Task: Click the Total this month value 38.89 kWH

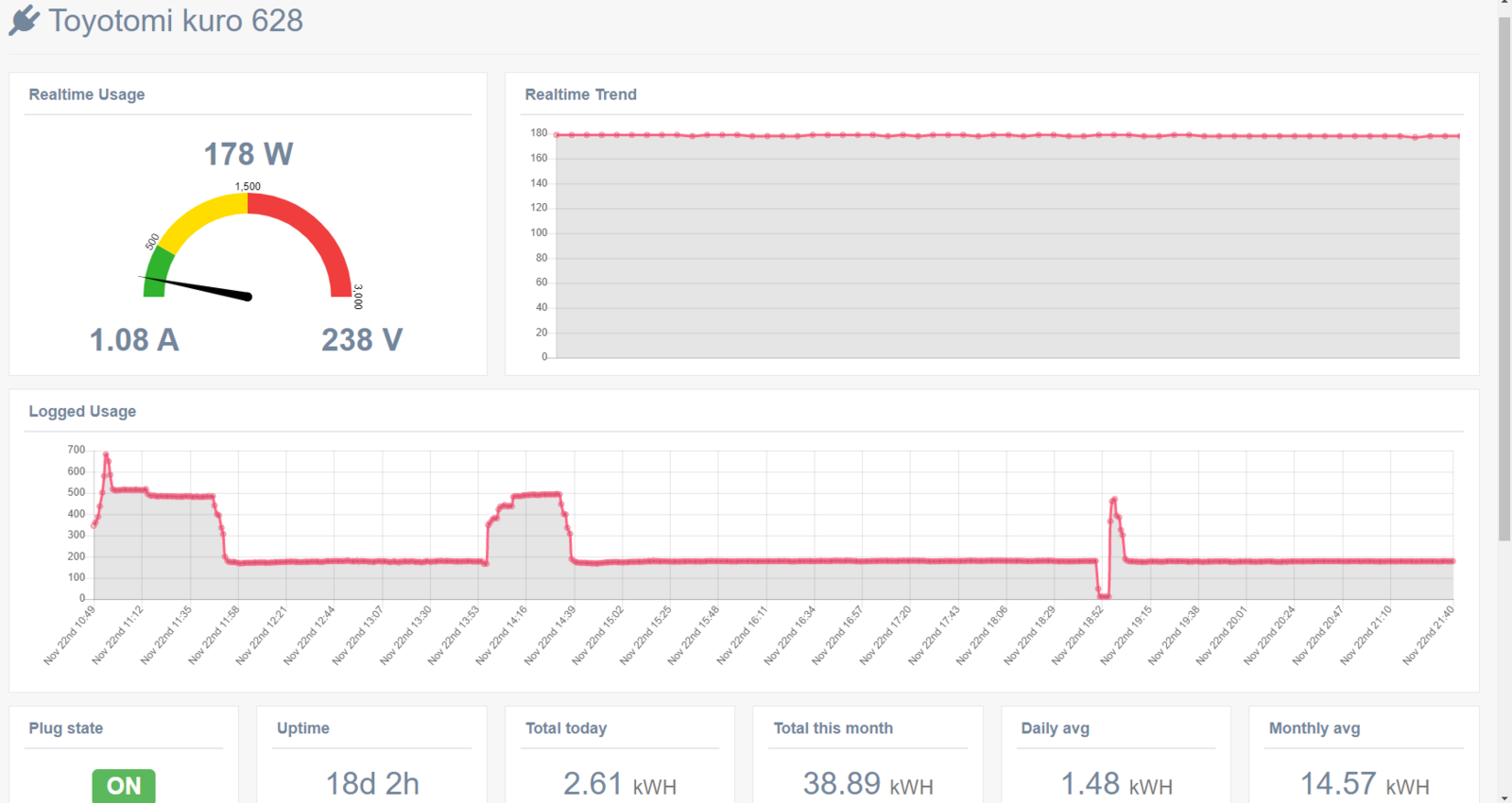Action: [x=868, y=784]
